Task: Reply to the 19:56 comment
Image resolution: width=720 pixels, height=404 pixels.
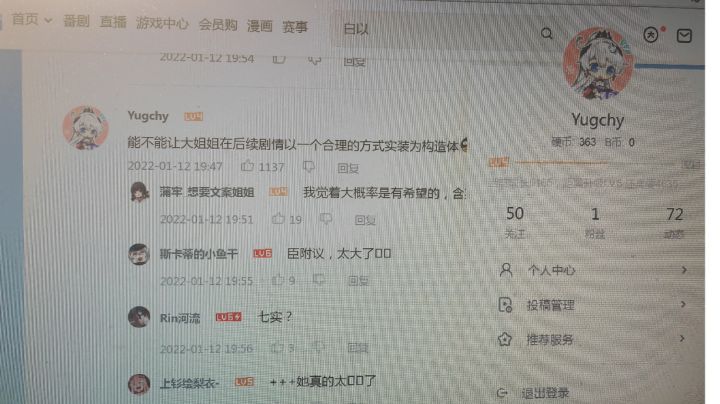Action: pyautogui.click(x=358, y=348)
